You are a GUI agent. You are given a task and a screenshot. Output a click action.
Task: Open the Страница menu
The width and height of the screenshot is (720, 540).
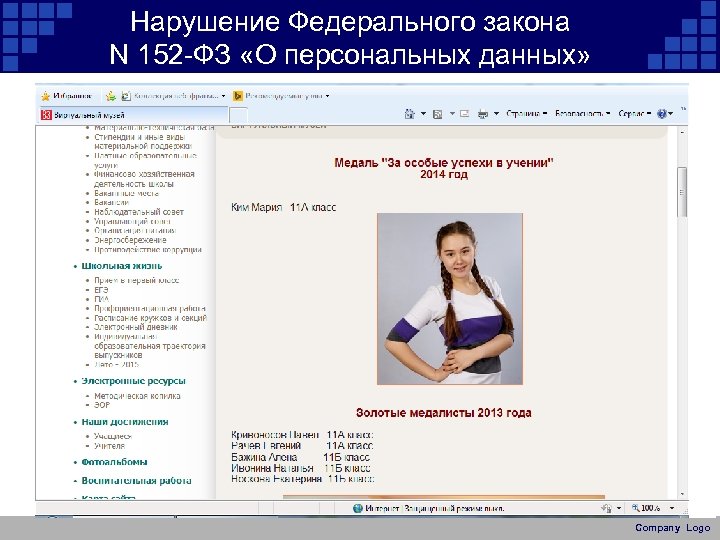click(x=526, y=113)
